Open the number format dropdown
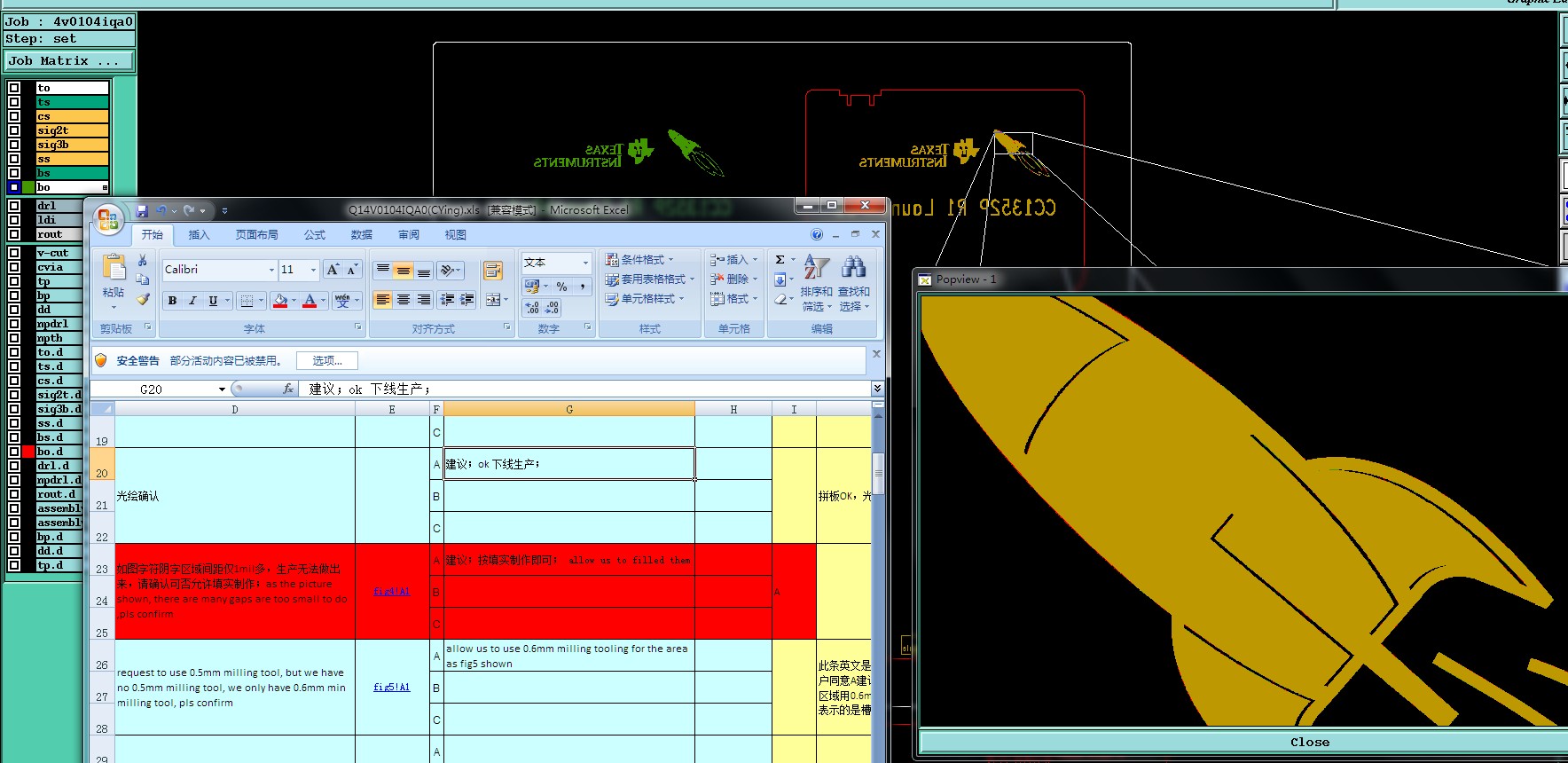 pyautogui.click(x=585, y=263)
